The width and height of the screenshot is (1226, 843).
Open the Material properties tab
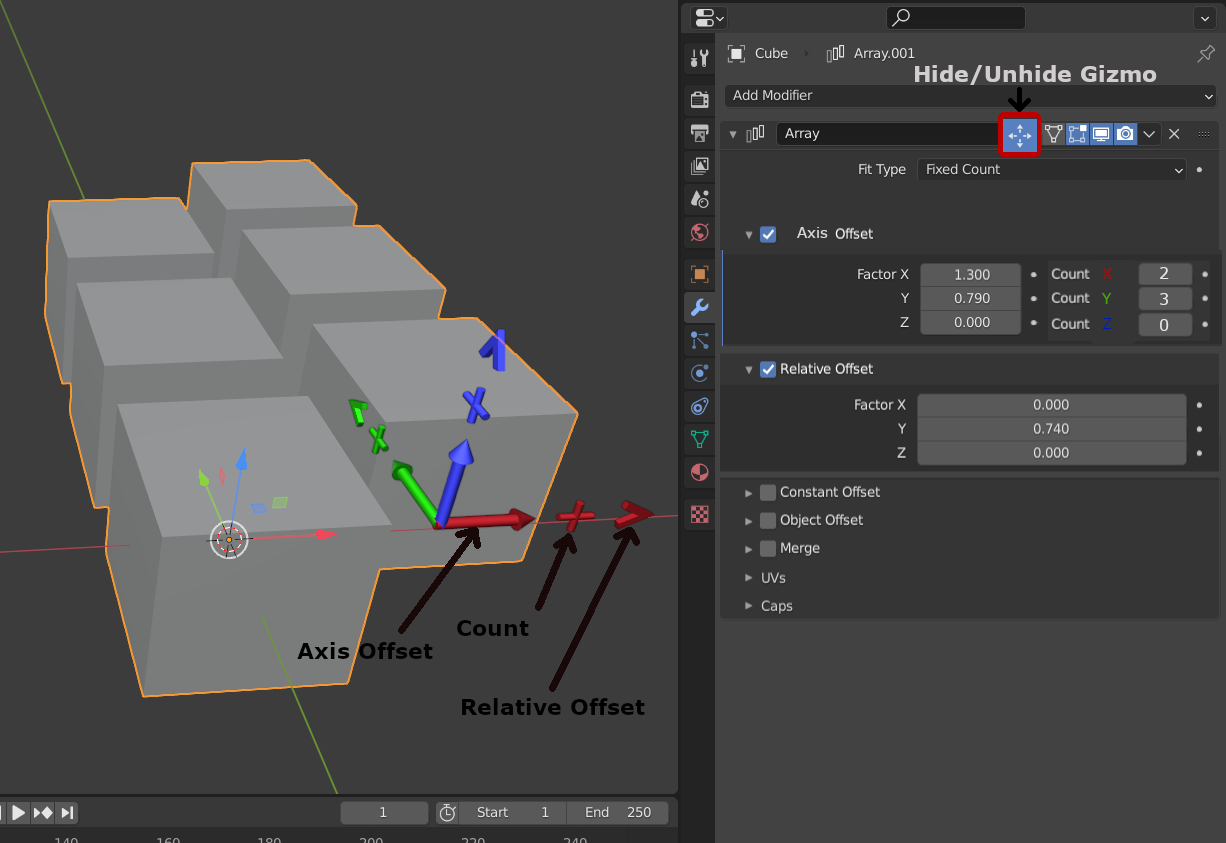click(700, 472)
